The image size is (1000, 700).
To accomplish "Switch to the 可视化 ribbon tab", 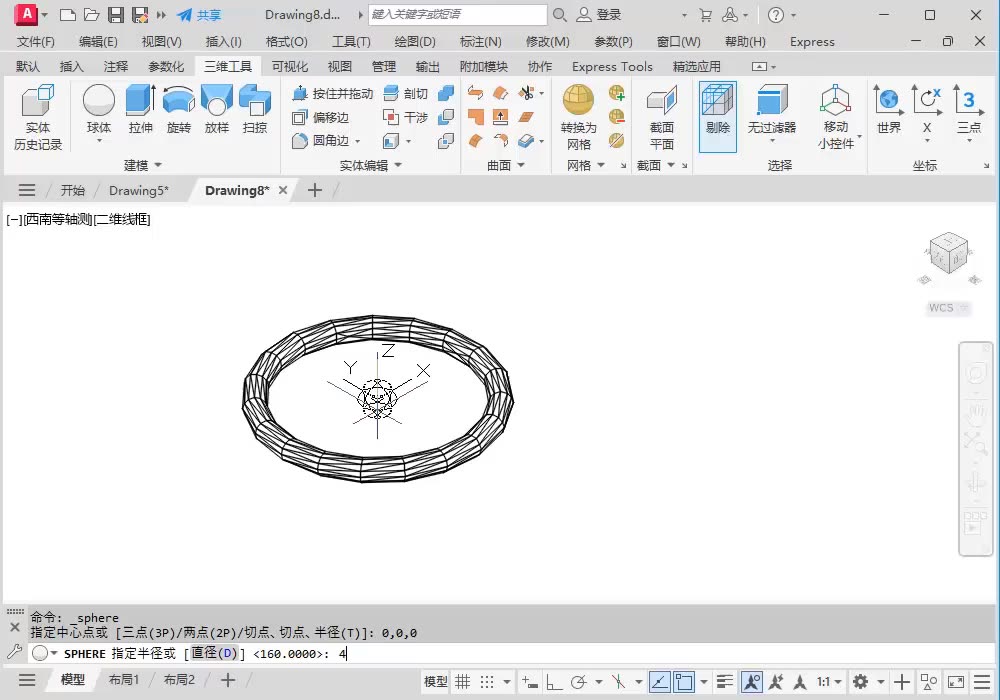I will coord(290,66).
